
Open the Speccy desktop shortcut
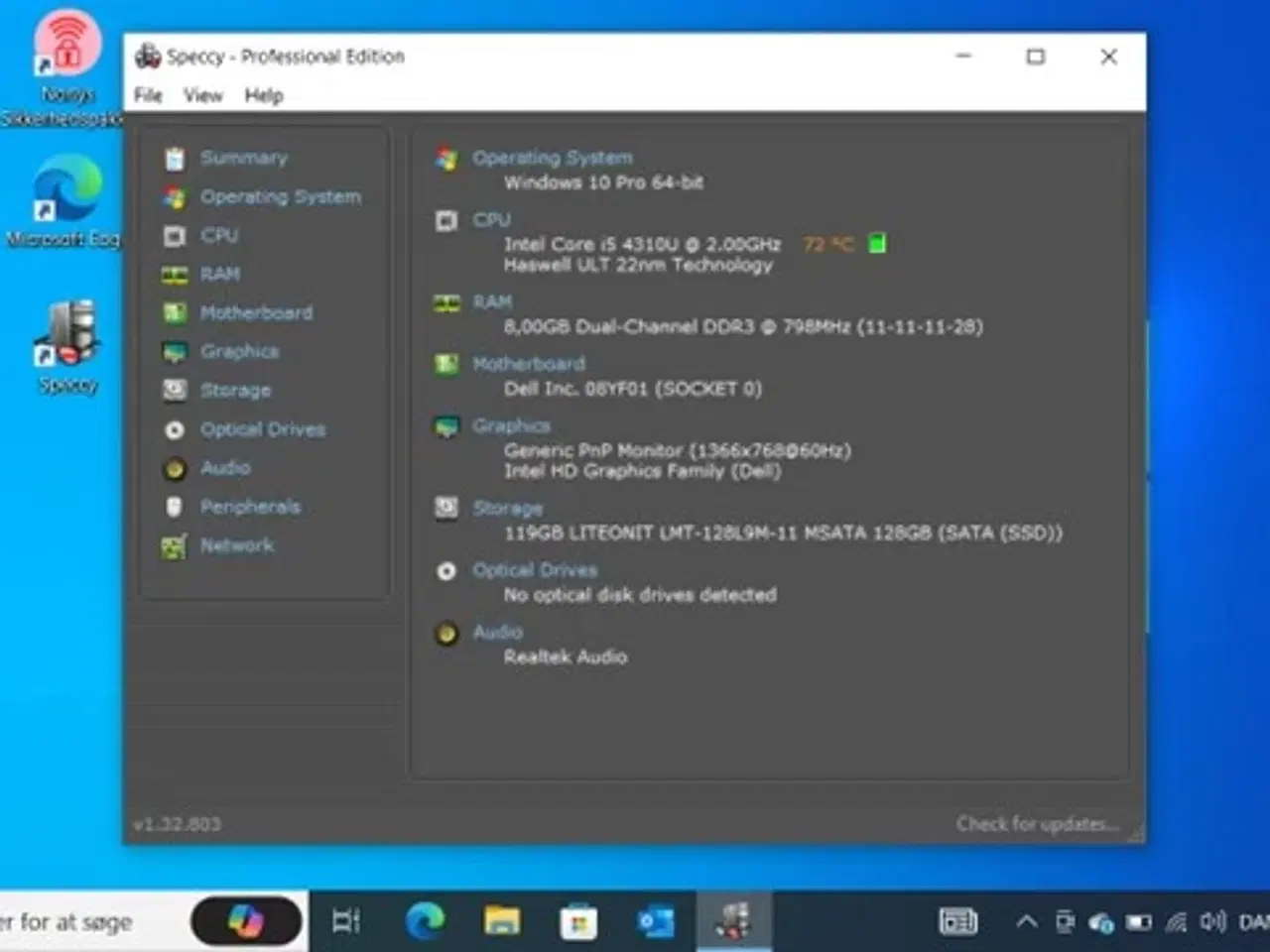[67, 346]
